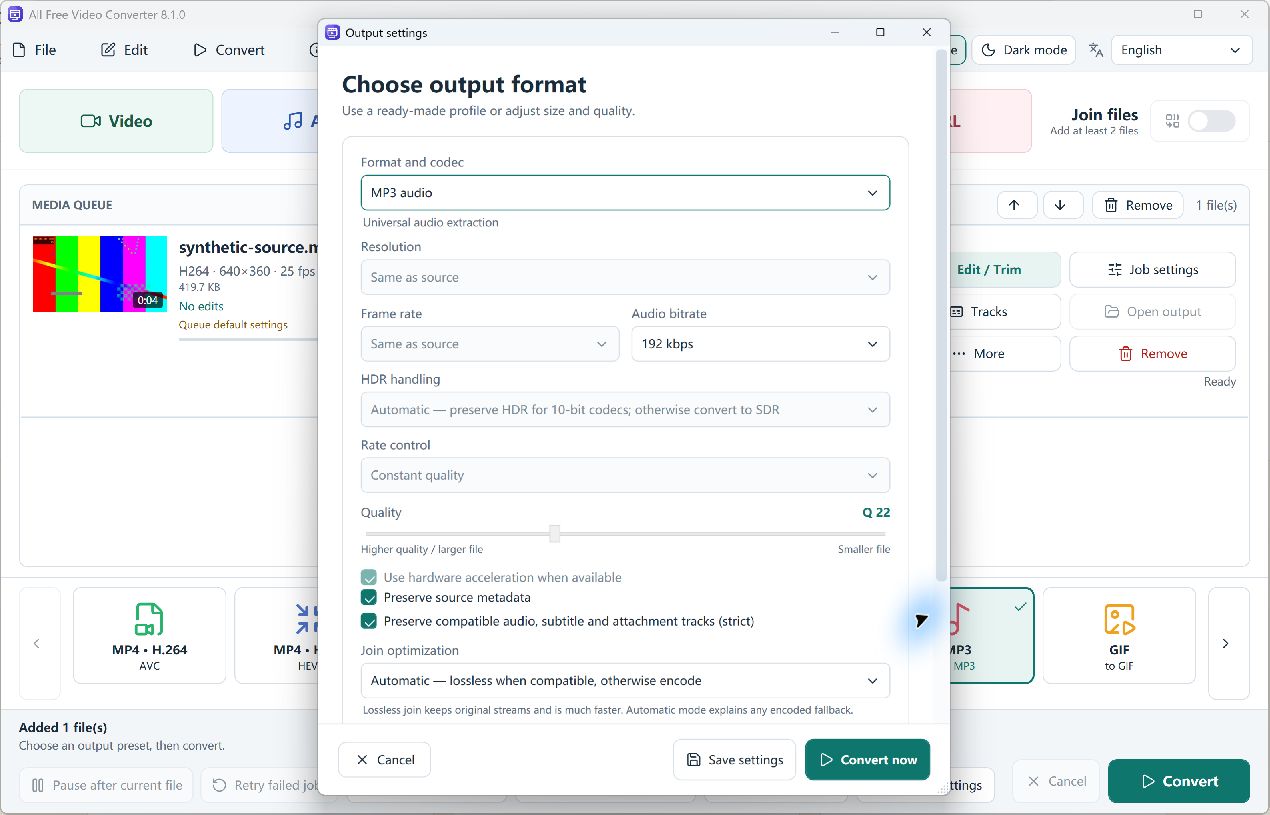The image size is (1270, 815).
Task: Open the Audio bitrate 192 kbps dropdown
Action: 761,344
